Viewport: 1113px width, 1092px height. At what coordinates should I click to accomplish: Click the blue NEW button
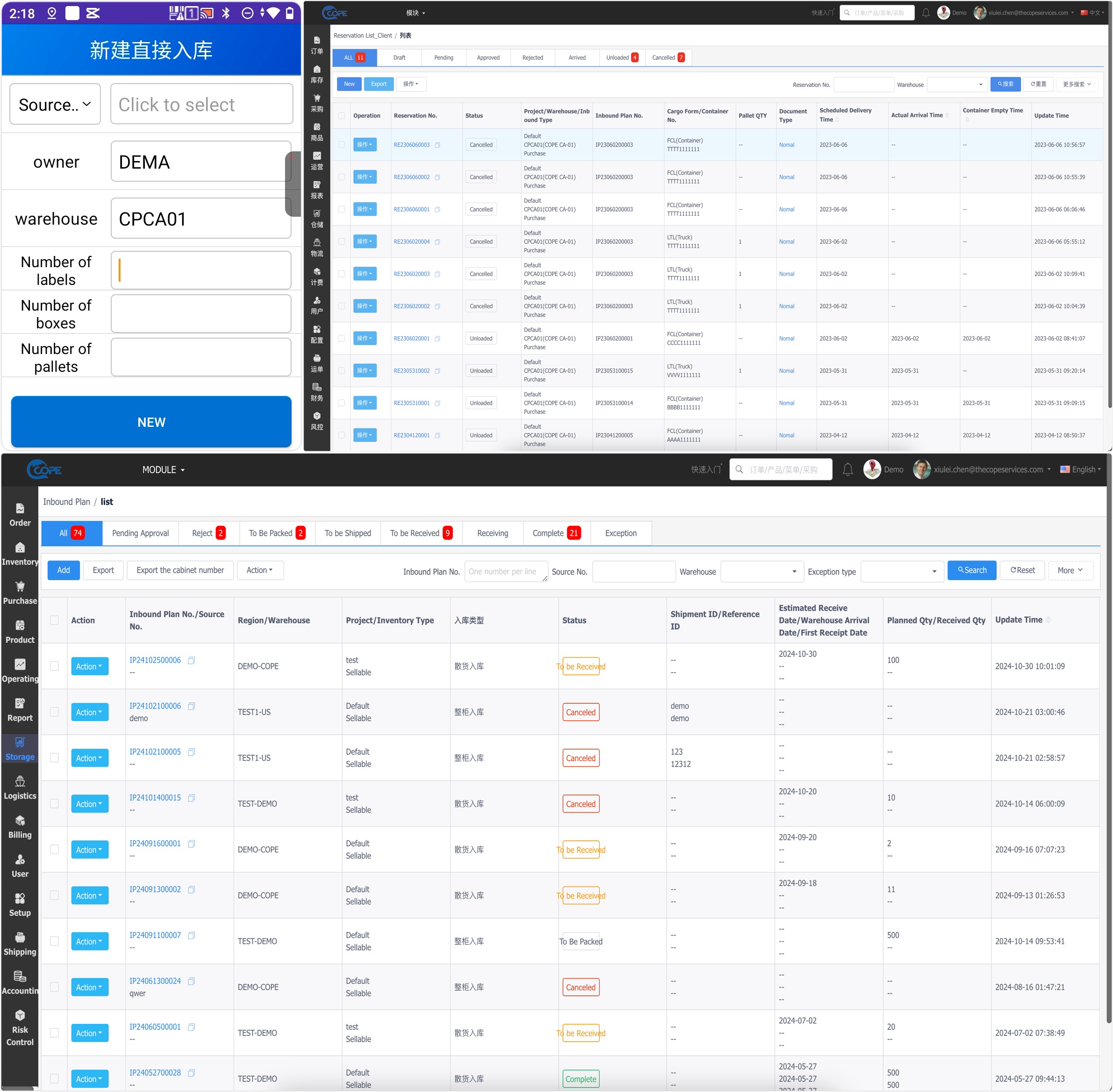(x=151, y=422)
